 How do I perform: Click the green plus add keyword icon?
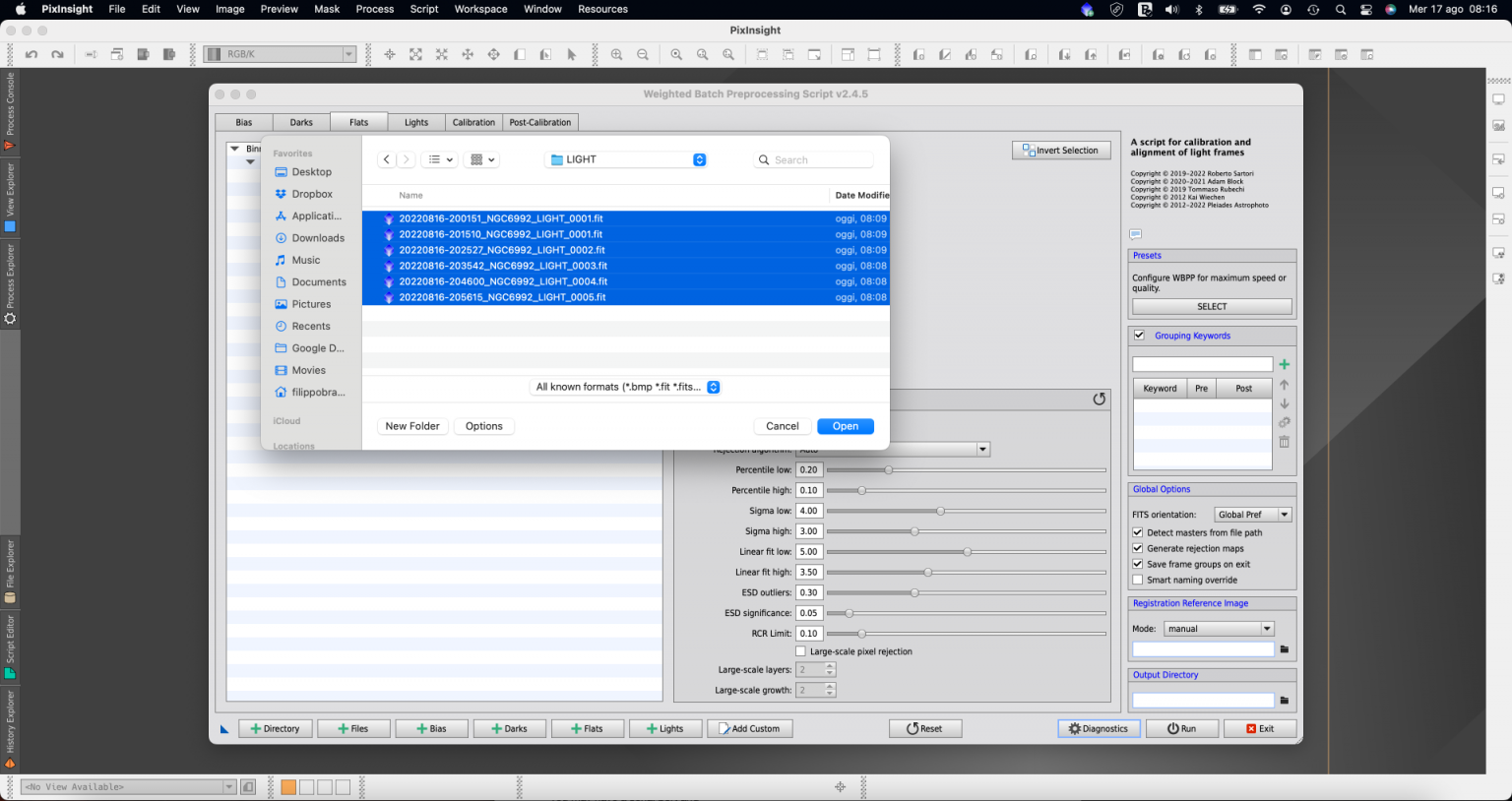pyautogui.click(x=1284, y=364)
